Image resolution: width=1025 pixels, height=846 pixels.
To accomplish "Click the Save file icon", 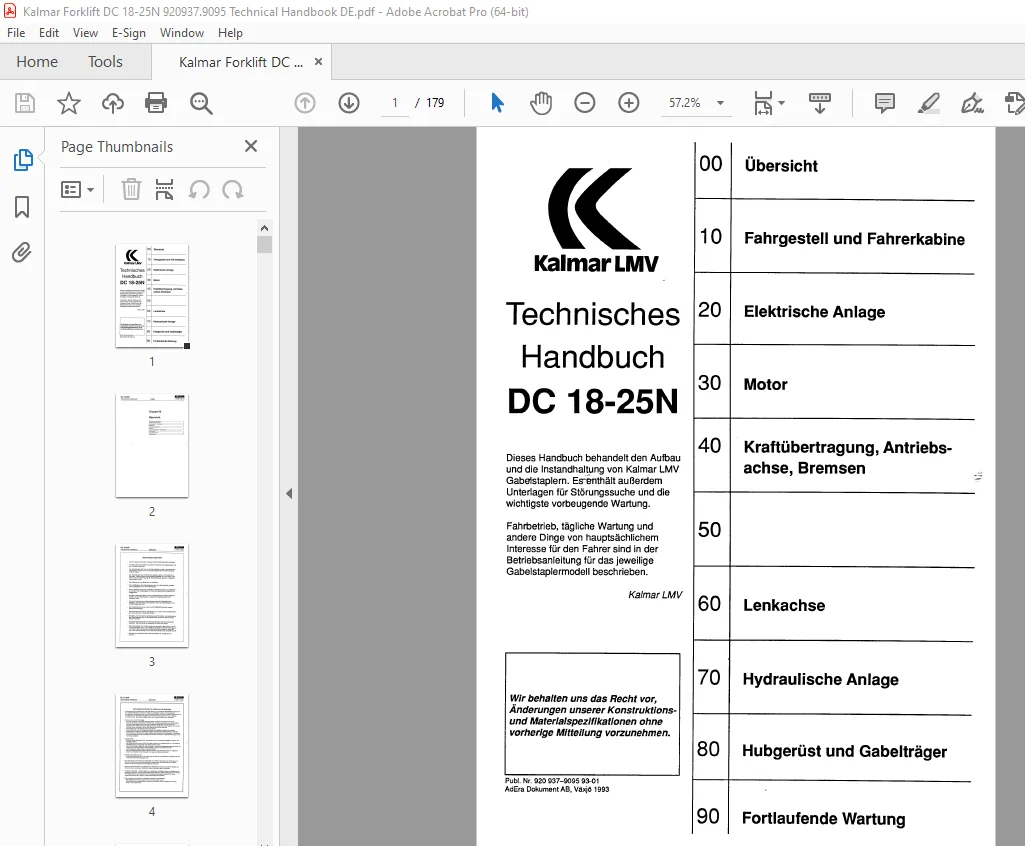I will tap(25, 103).
